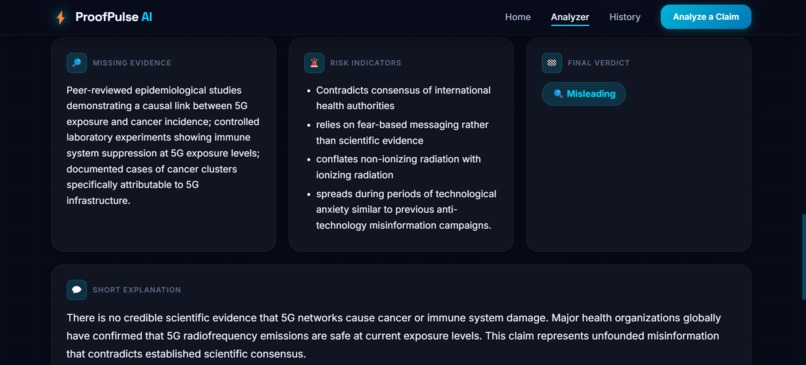806x365 pixels.
Task: Switch to the Analyzer tab
Action: point(570,17)
